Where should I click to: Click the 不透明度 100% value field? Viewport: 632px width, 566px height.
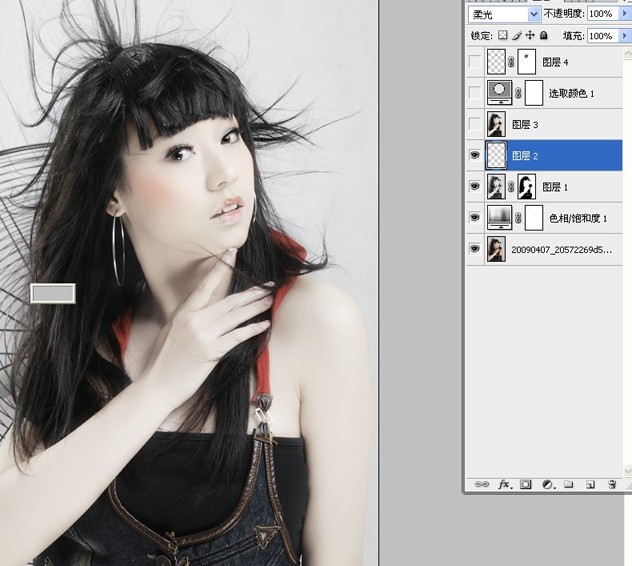[603, 14]
